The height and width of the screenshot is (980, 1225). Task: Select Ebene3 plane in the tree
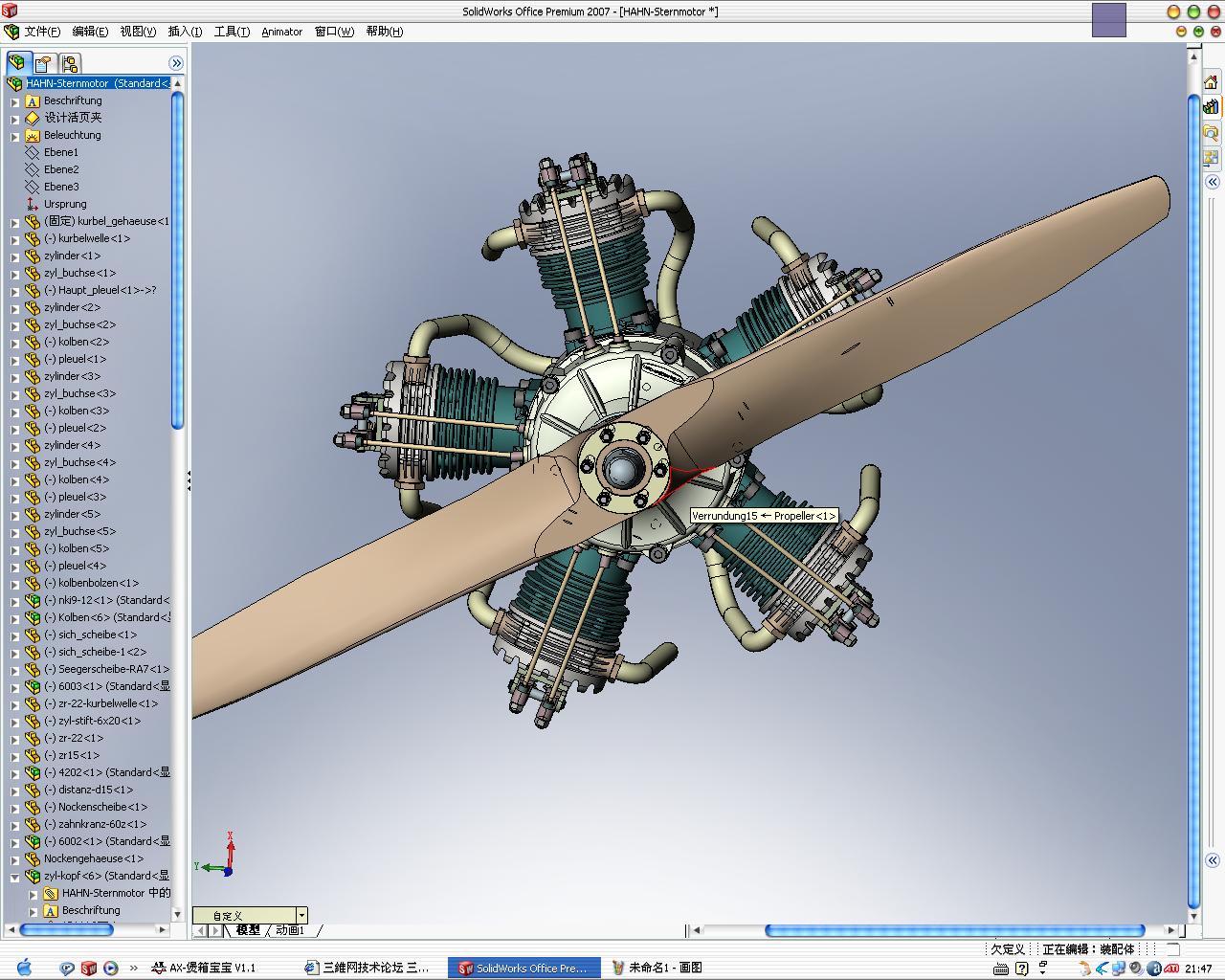pyautogui.click(x=61, y=187)
